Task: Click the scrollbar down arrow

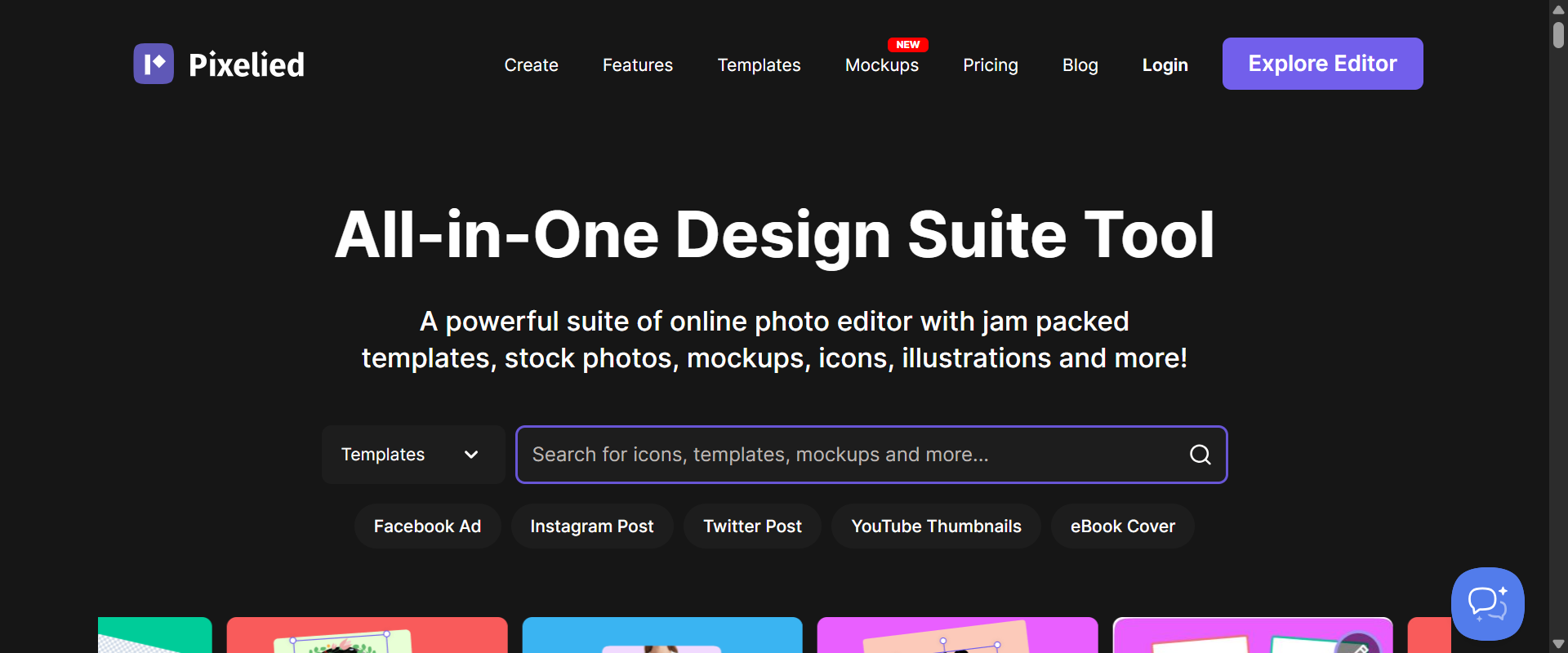Action: coord(1558,644)
